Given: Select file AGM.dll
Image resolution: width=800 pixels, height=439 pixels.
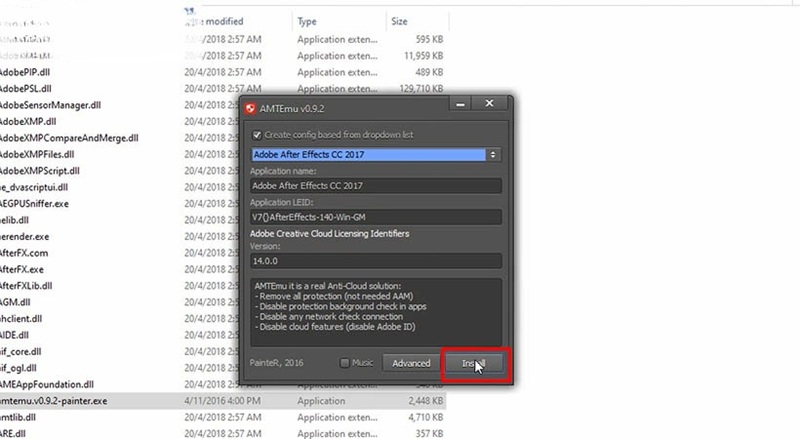Looking at the screenshot, I should pyautogui.click(x=15, y=302).
